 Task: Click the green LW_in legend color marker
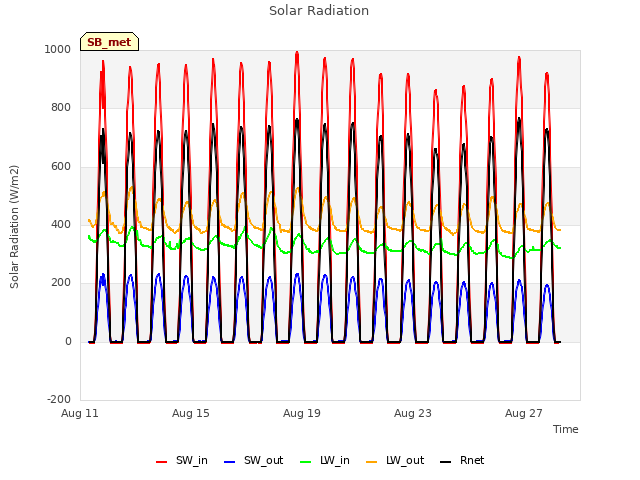[x=306, y=462]
